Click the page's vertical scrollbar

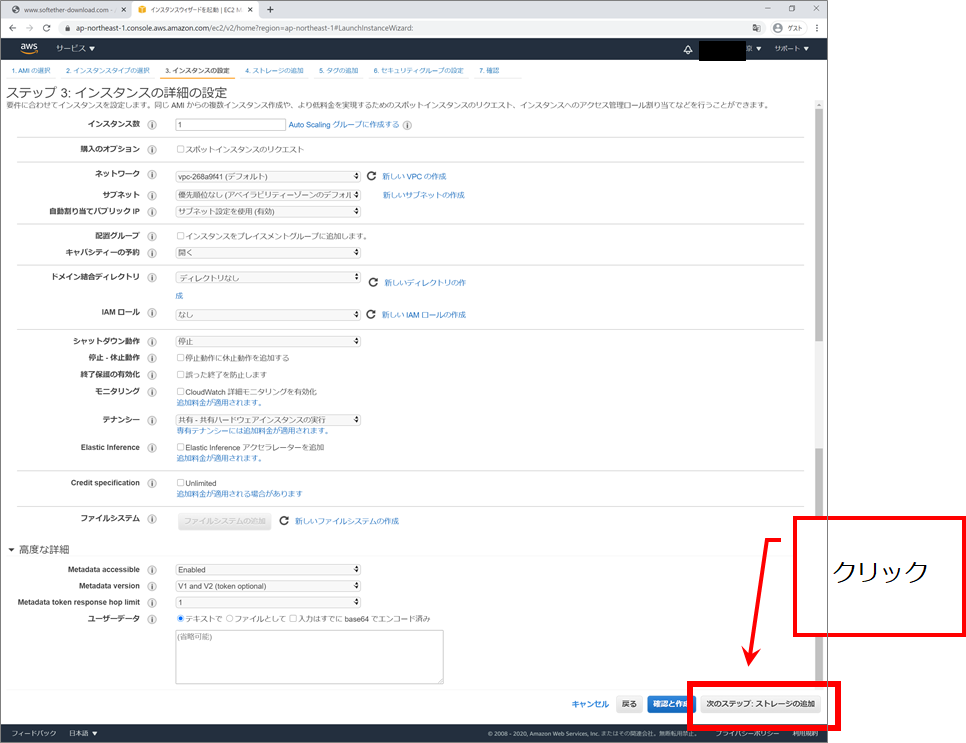[820, 300]
